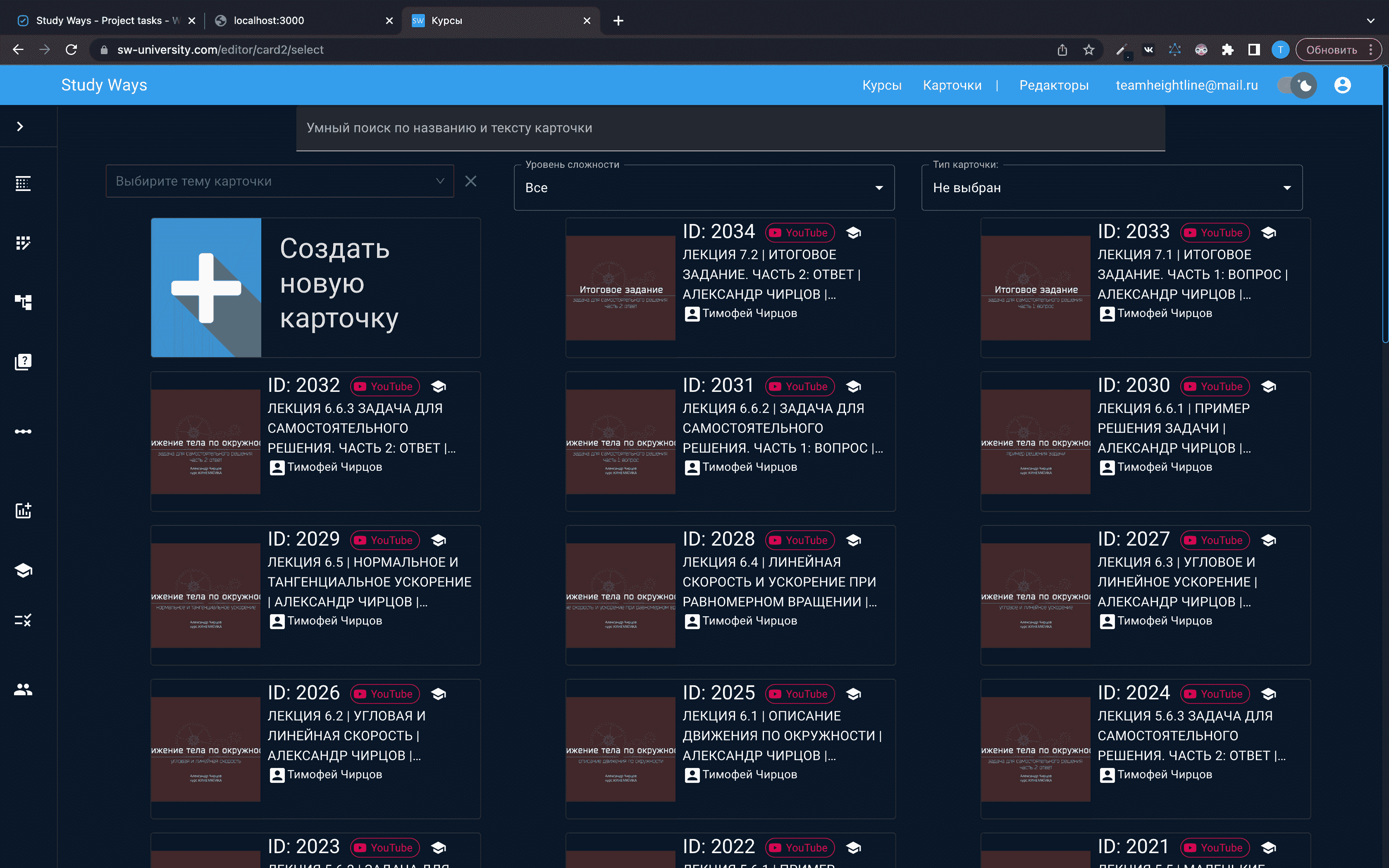Open a new browser tab
This screenshot has height=868, width=1389.
[618, 21]
